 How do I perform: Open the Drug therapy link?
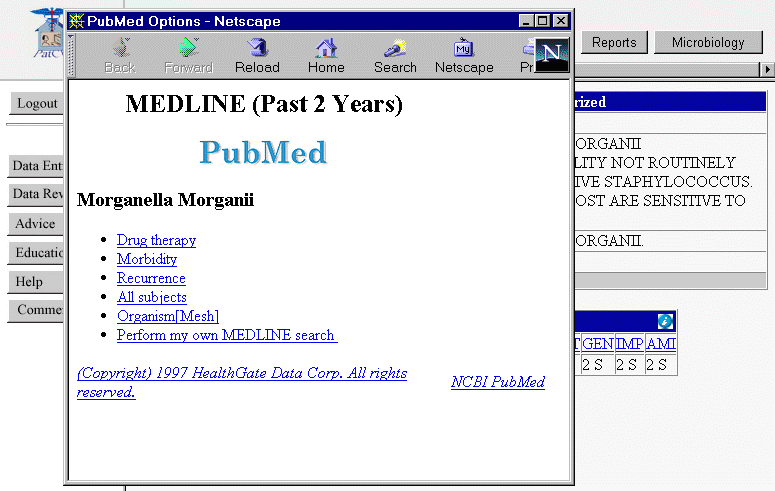[x=156, y=240]
